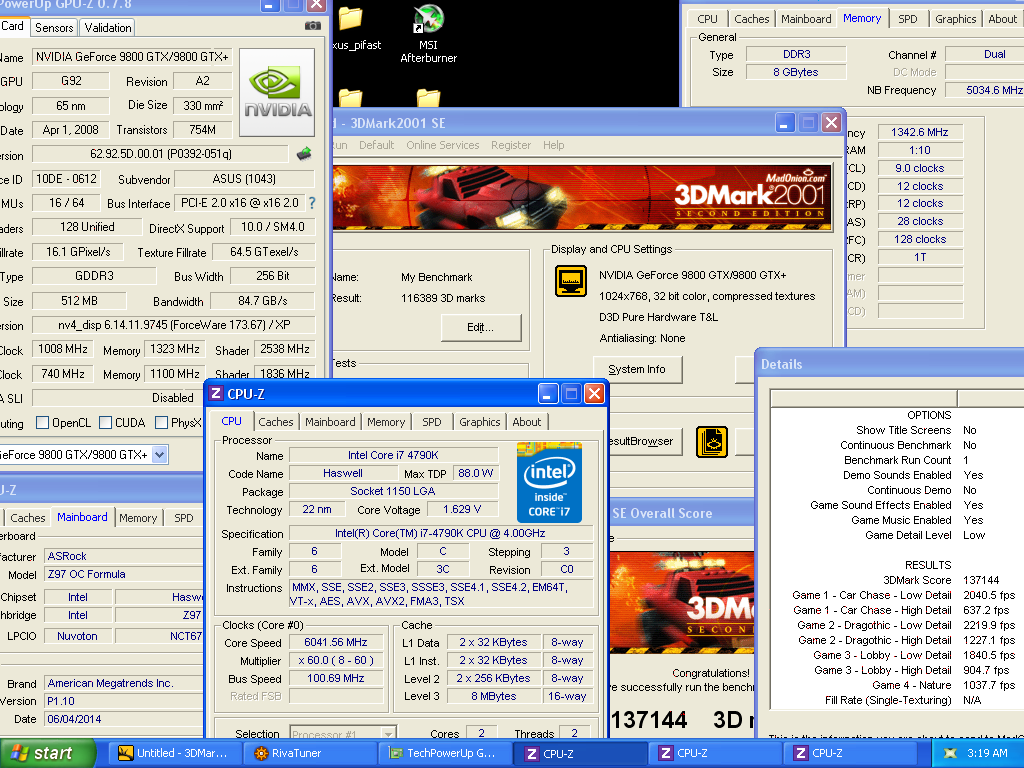Enable the CUDA checkbox in GPU-Z
1024x768 pixels.
(x=105, y=423)
